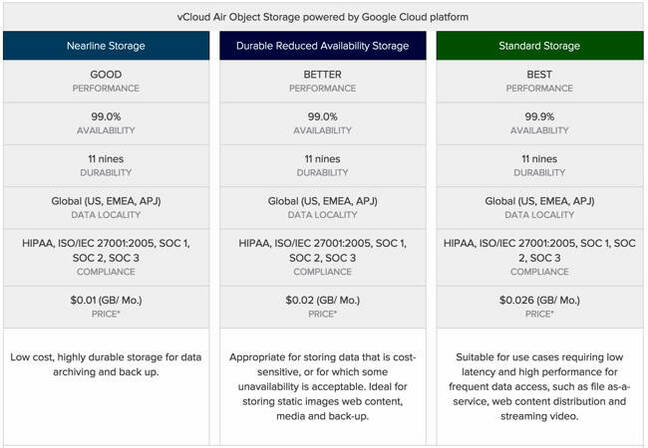Click Standard Storage's 11 nines durability
The image size is (648, 448).
click(539, 159)
